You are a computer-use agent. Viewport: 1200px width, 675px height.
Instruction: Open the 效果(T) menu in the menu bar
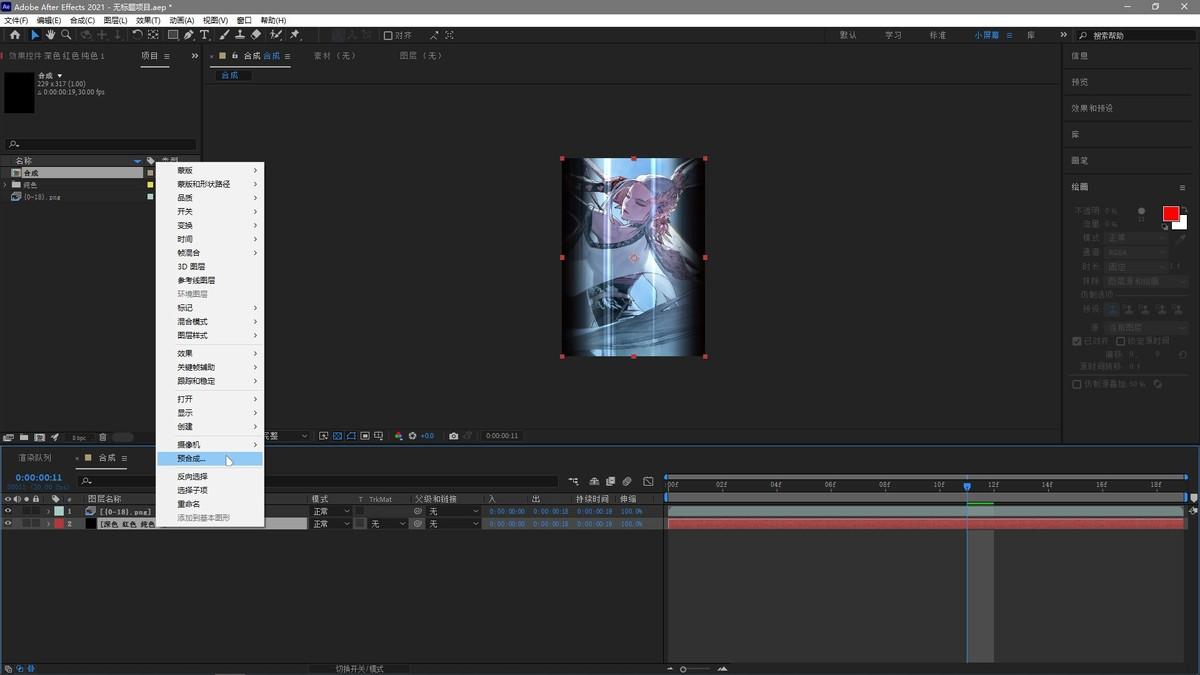coord(147,20)
